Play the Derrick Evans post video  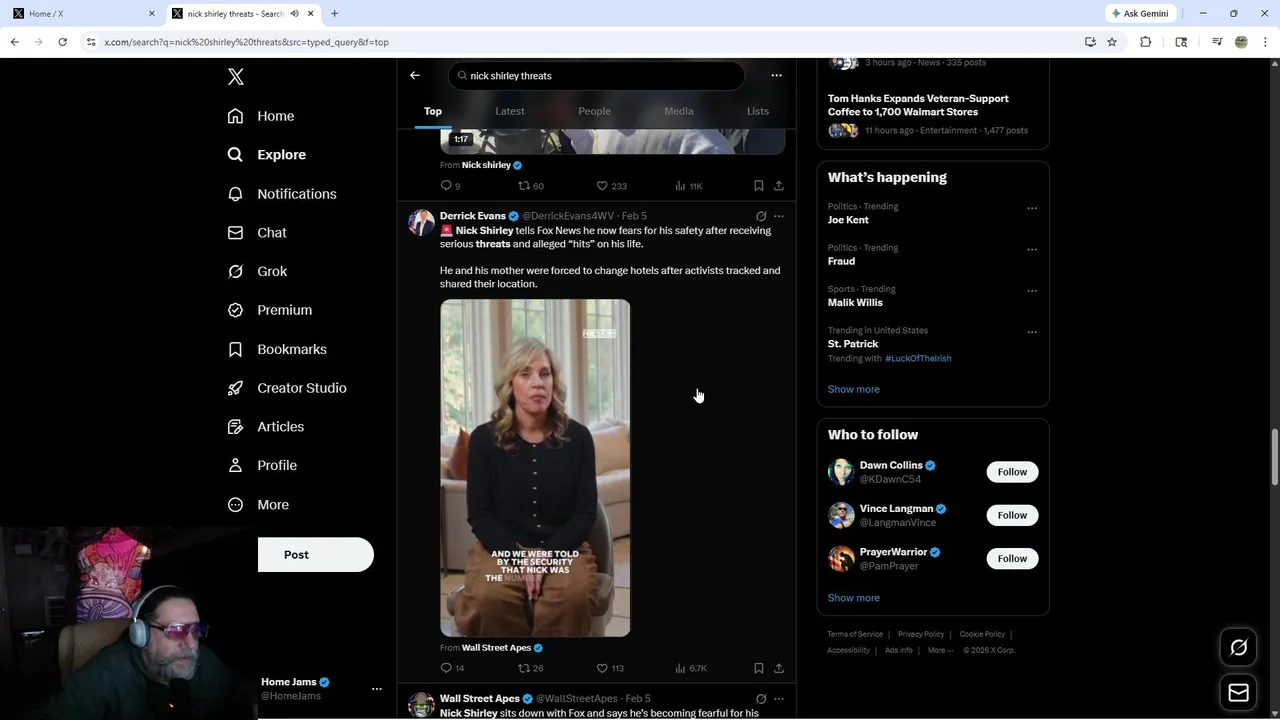(x=535, y=468)
